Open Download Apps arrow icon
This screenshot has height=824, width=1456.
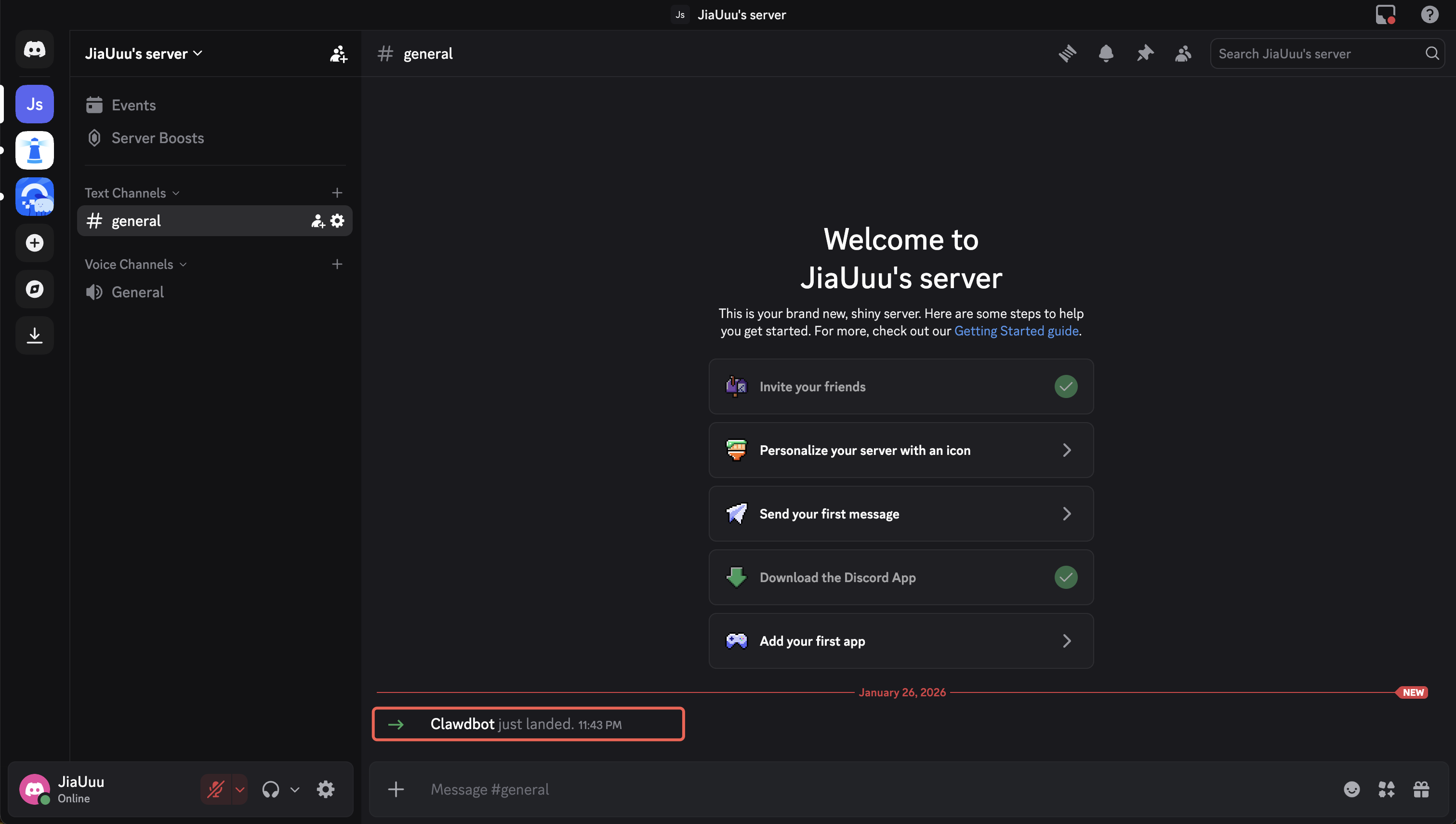35,335
